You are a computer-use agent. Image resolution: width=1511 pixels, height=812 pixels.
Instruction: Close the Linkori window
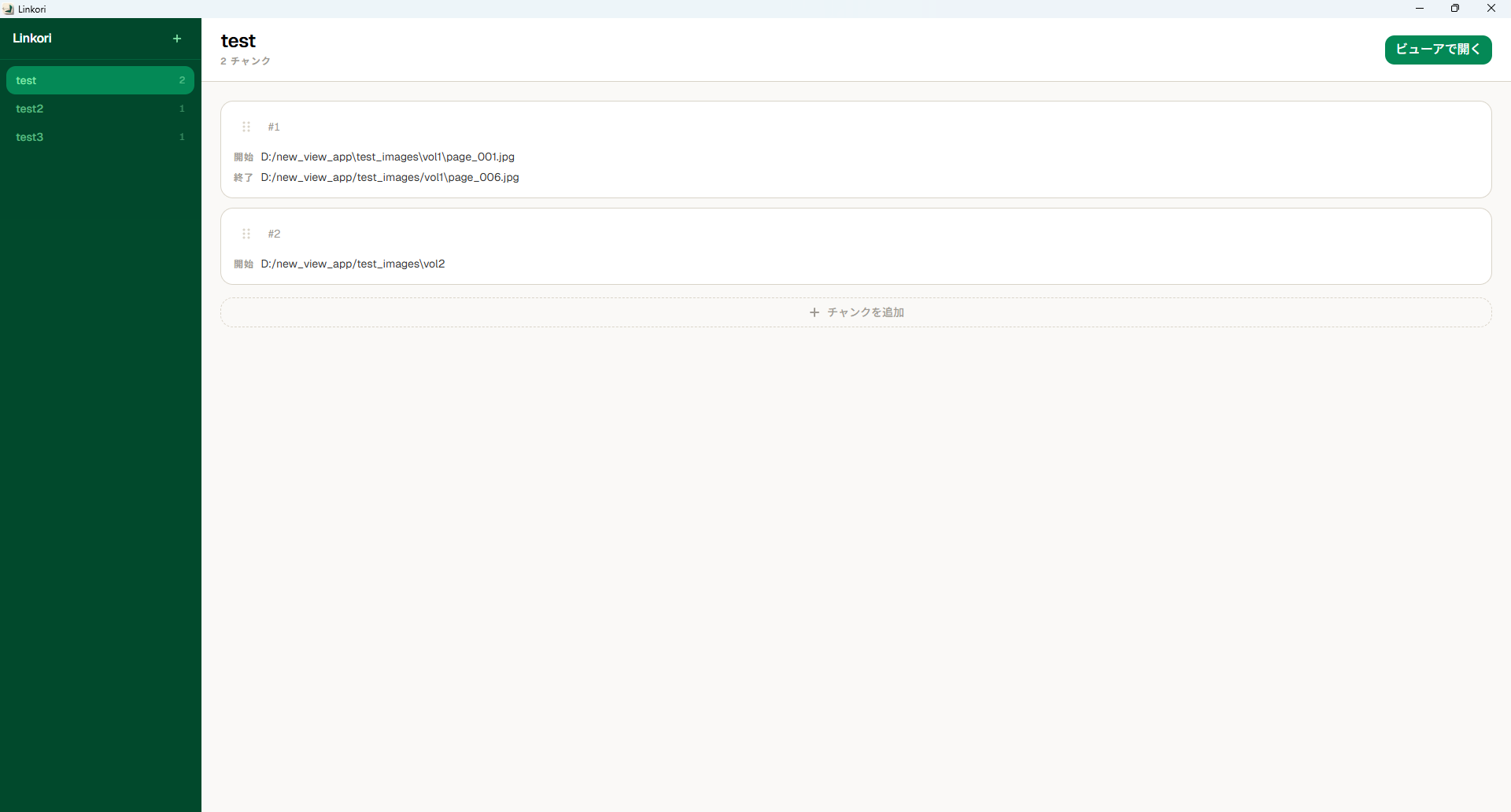(x=1491, y=9)
